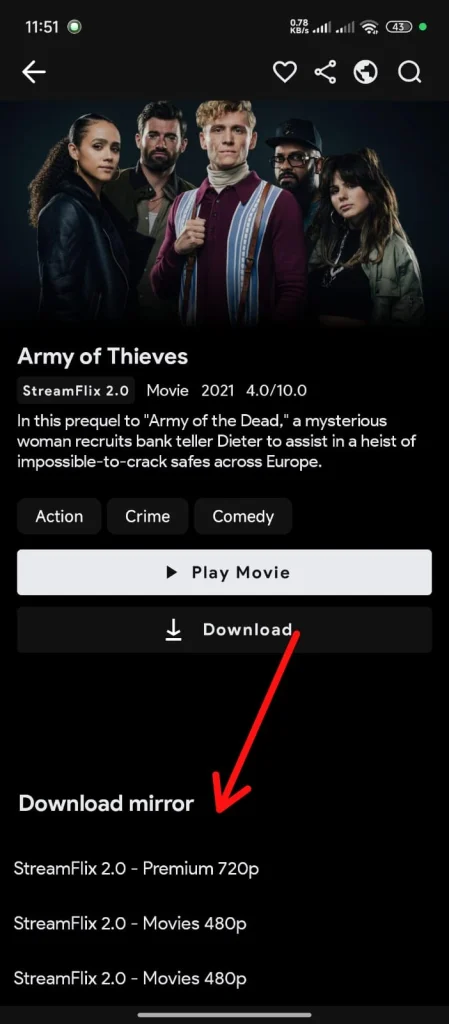Image resolution: width=449 pixels, height=1024 pixels.
Task: Tap the download arrow icon
Action: point(173,630)
